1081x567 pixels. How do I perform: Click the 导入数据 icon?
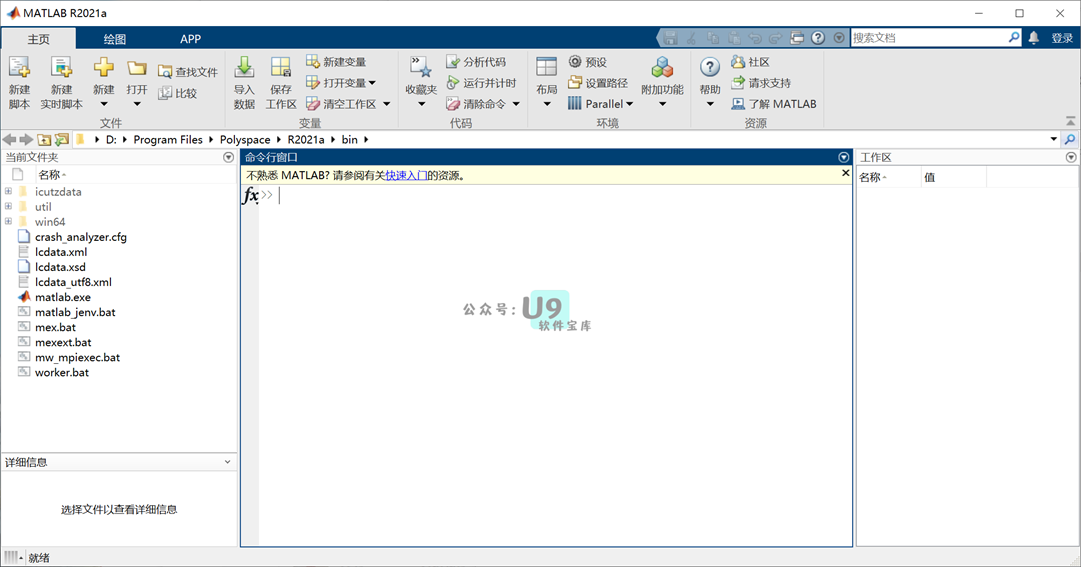pos(244,68)
